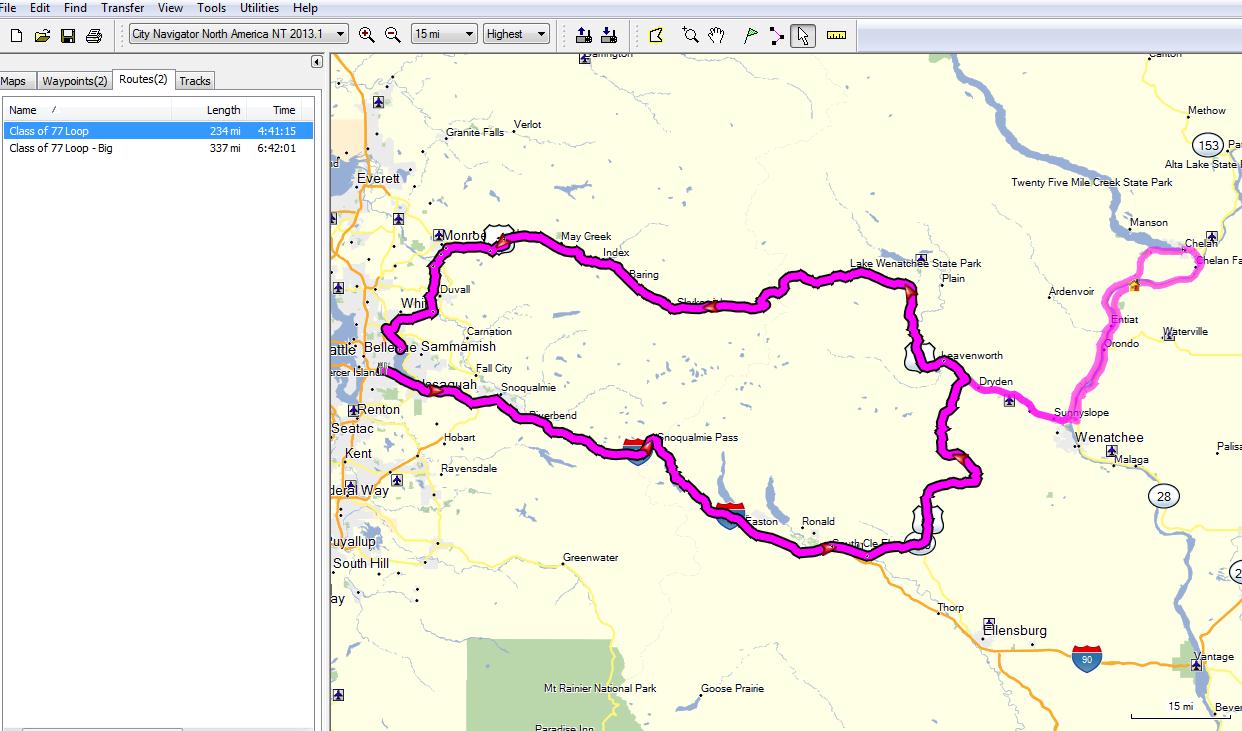Click the New file icon
The width and height of the screenshot is (1242, 731).
coord(16,36)
